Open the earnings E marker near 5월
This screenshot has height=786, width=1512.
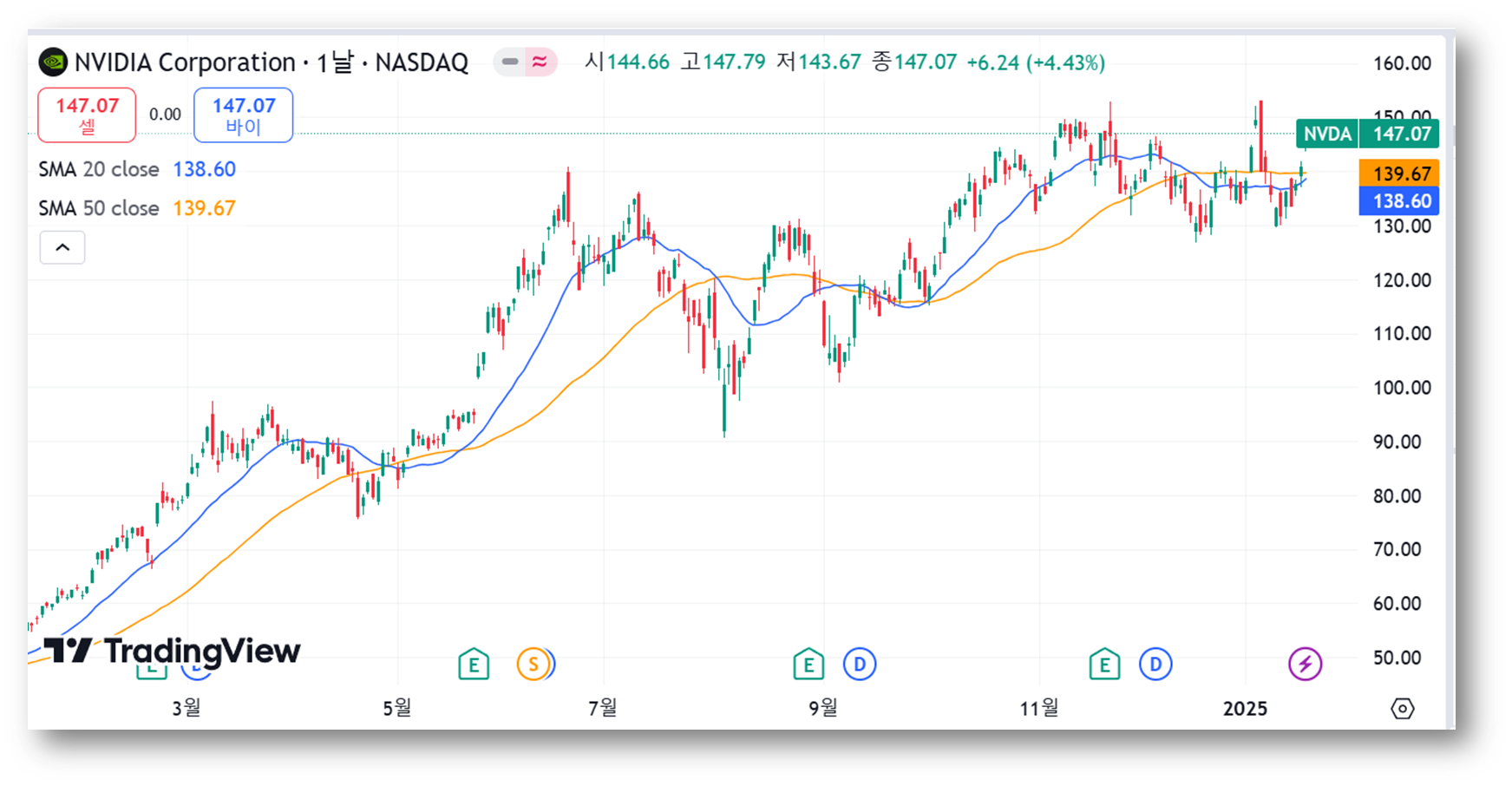pyautogui.click(x=474, y=665)
